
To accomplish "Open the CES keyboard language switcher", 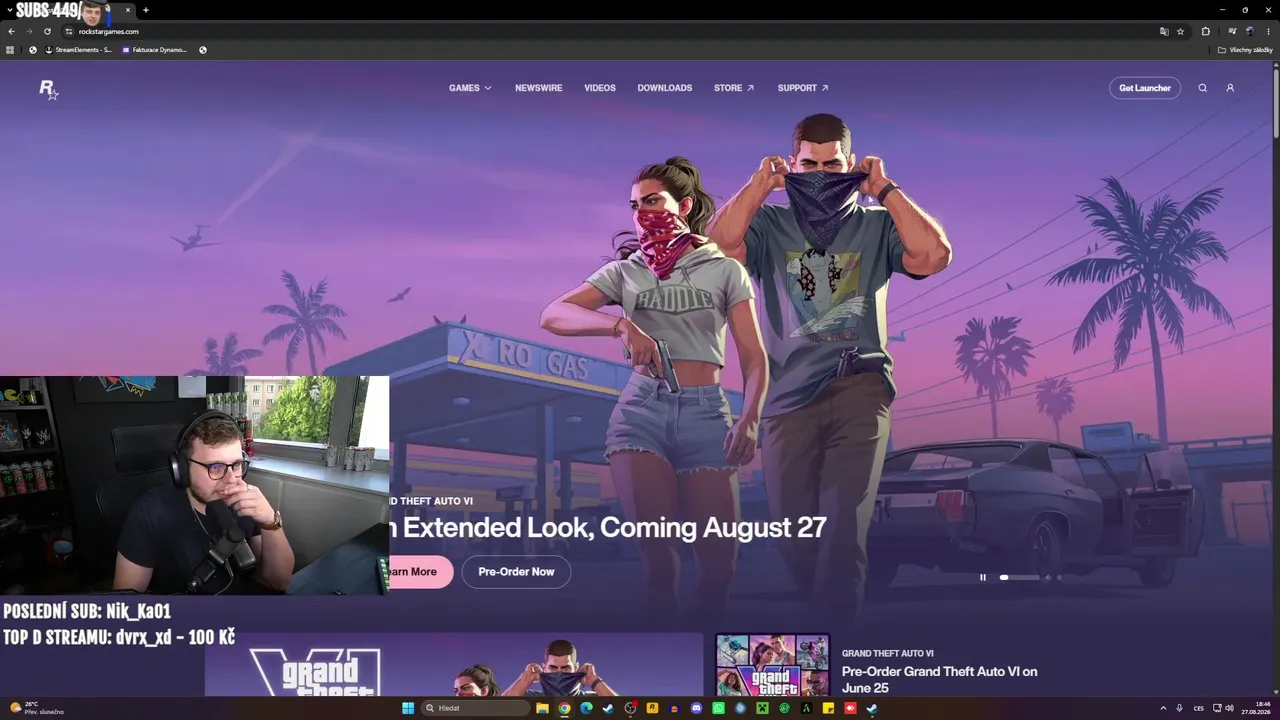I will click(x=1199, y=708).
